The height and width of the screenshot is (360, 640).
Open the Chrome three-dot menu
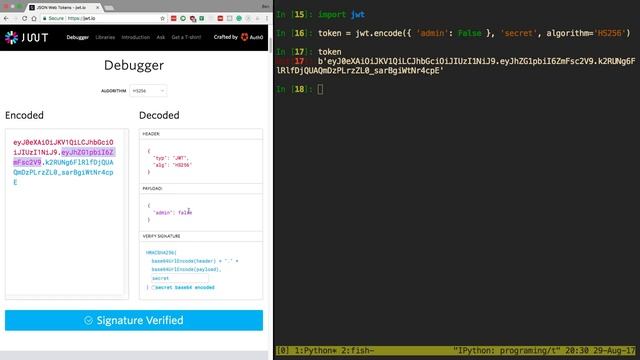tap(267, 18)
